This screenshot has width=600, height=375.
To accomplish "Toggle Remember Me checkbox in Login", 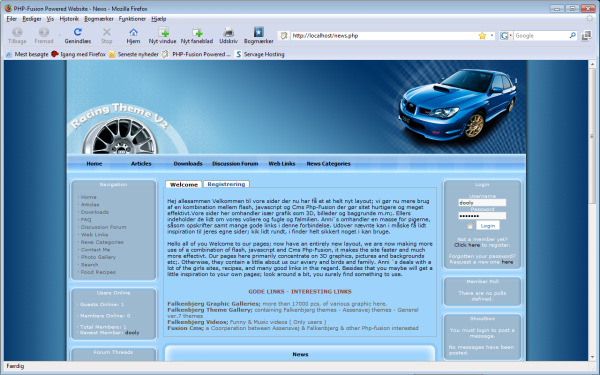I will (x=470, y=226).
